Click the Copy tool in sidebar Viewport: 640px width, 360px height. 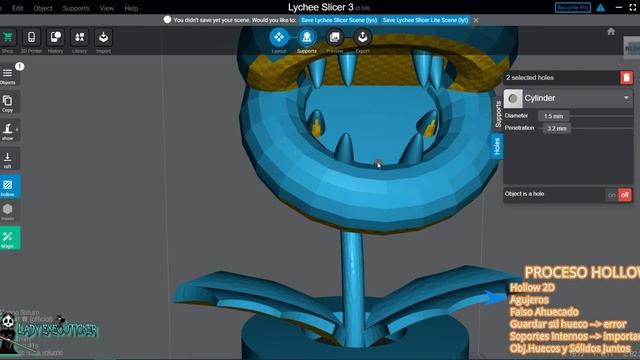point(8,103)
